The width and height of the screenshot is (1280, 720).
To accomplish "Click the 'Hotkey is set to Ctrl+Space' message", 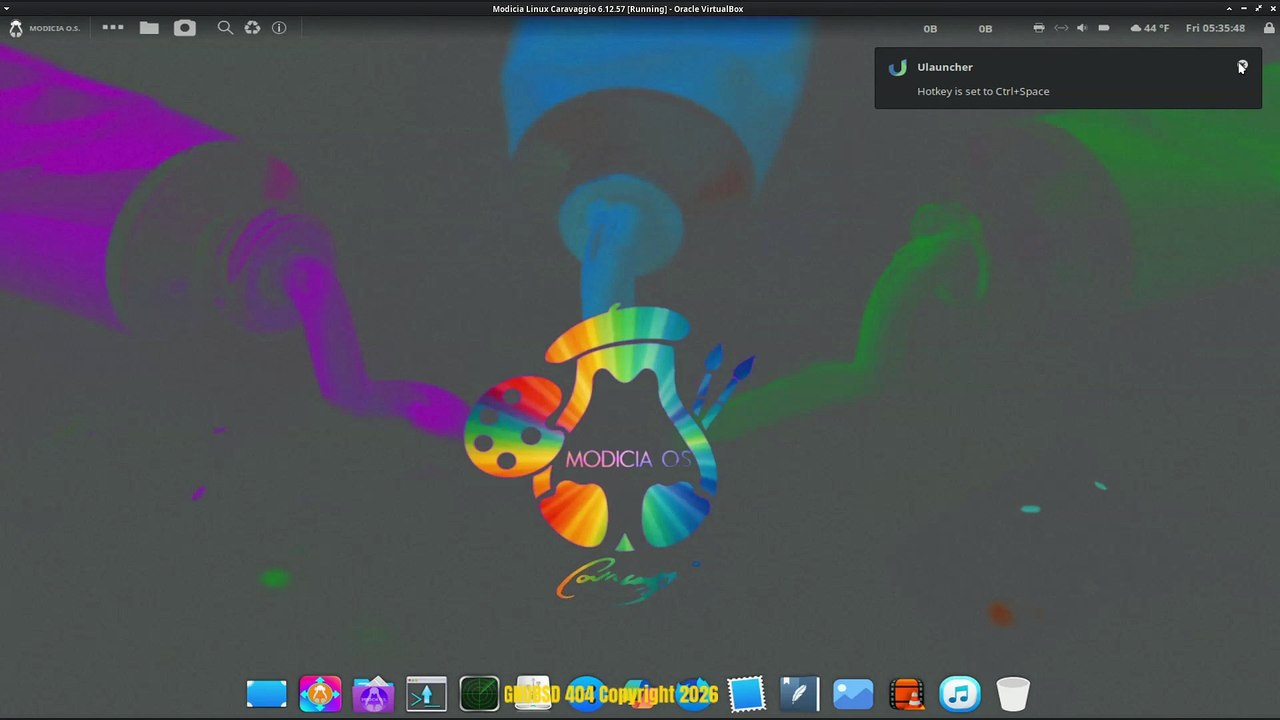I will click(983, 91).
